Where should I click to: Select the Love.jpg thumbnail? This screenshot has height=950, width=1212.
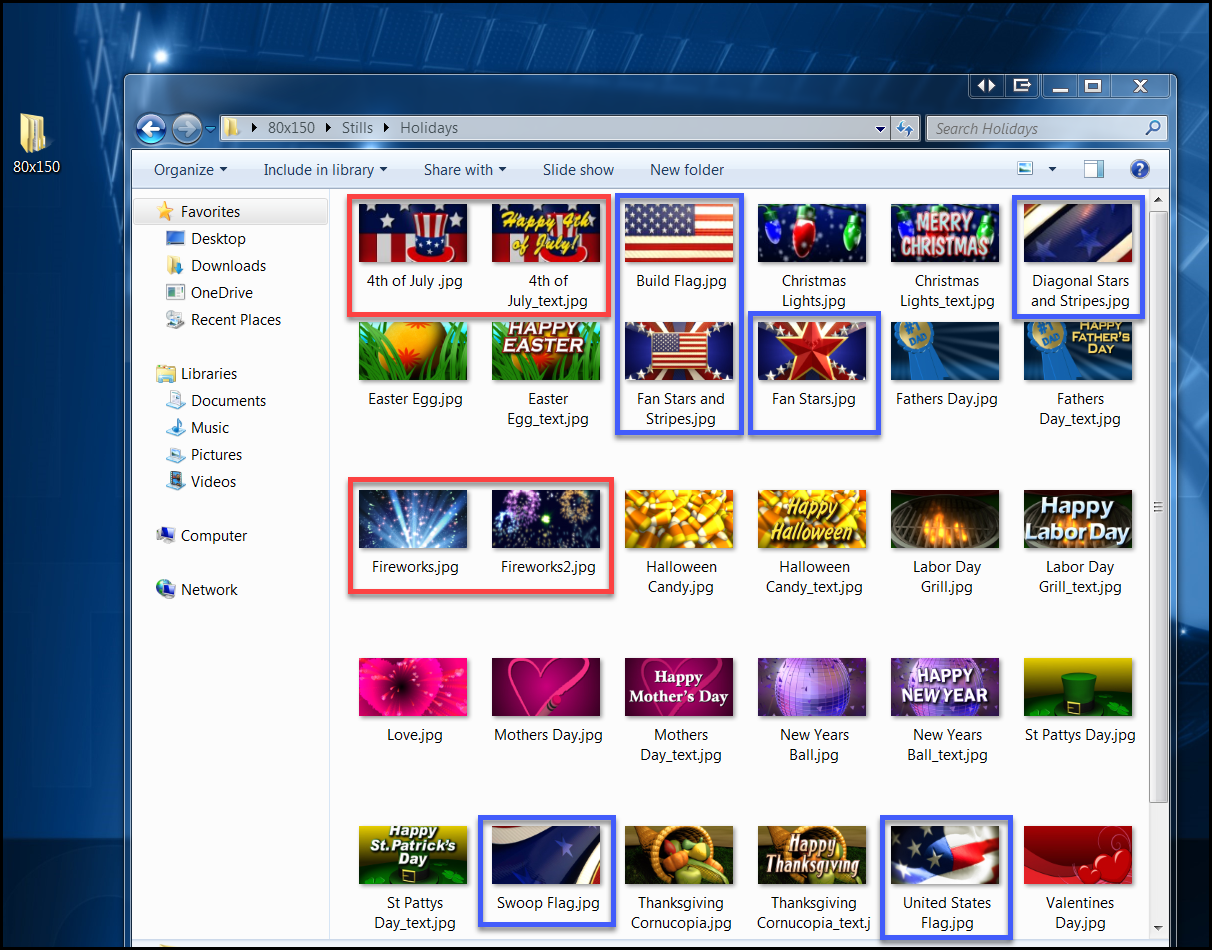point(413,687)
